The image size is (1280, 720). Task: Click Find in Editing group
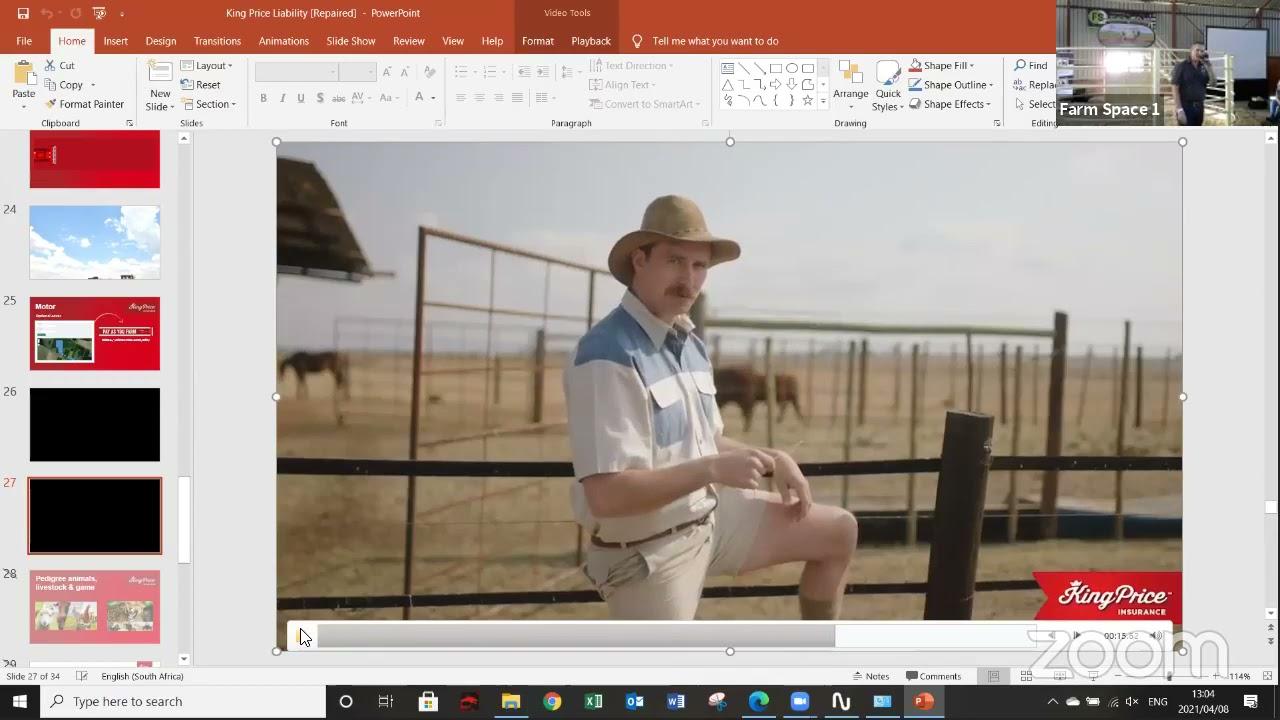pyautogui.click(x=1031, y=66)
